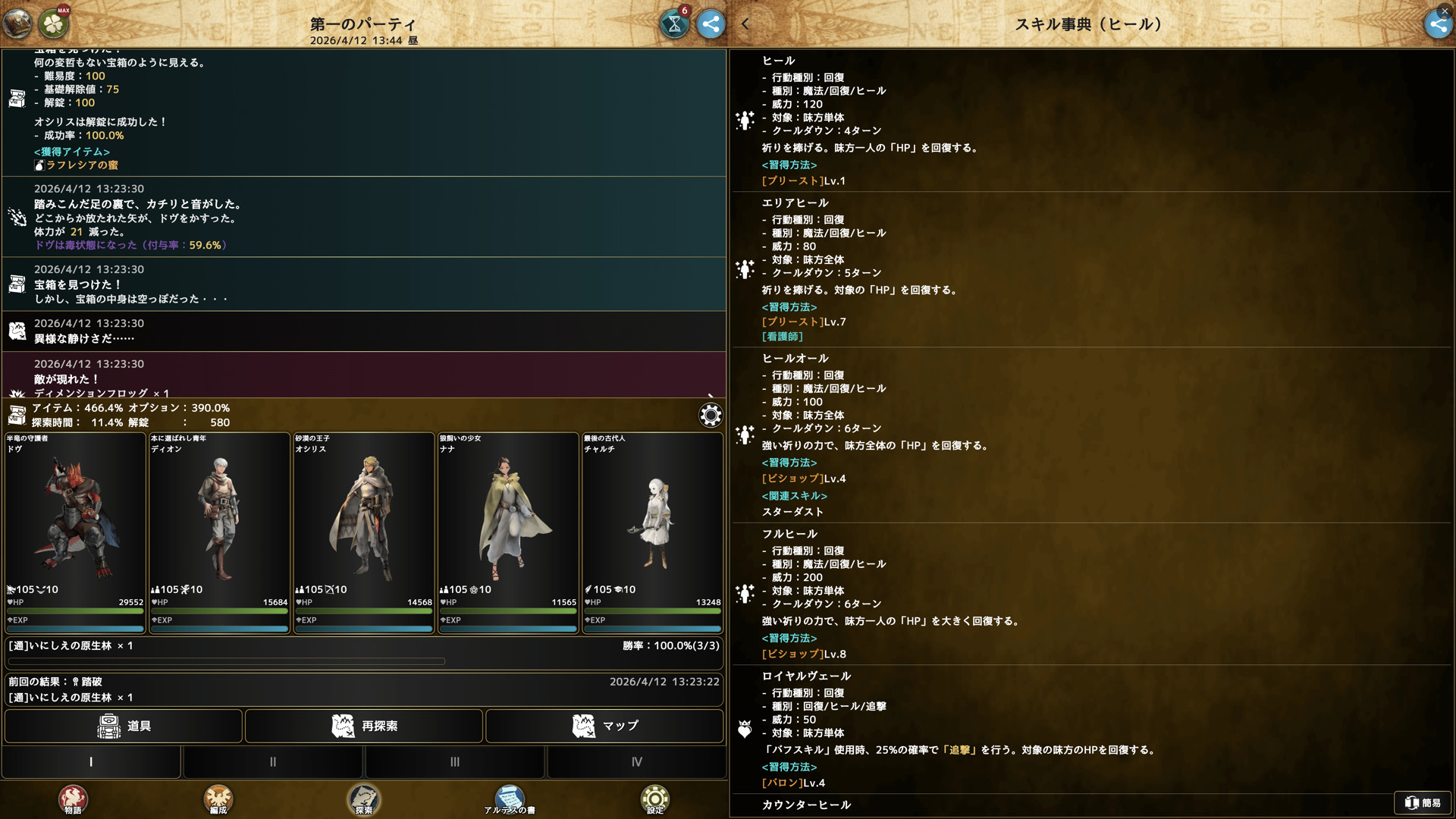Switch to party tab II
Viewport: 1456px width, 819px height.
273,761
